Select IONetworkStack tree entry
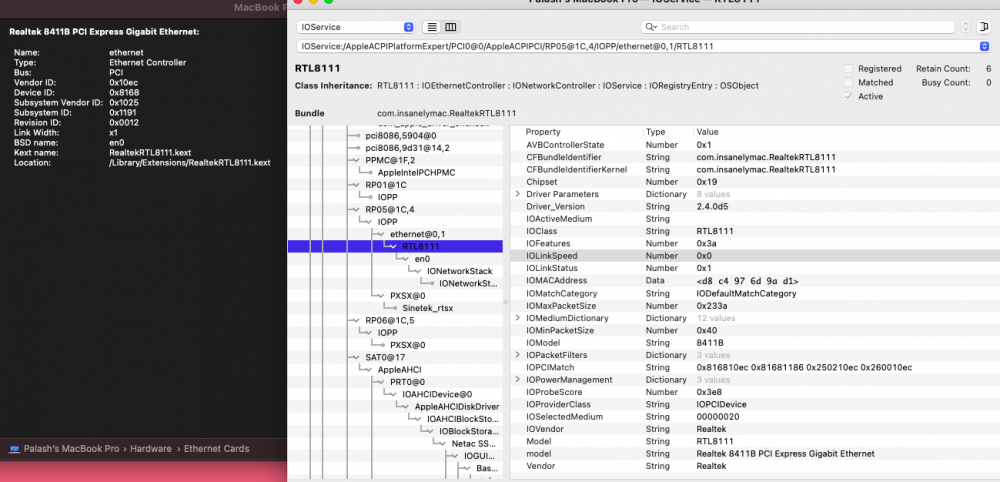Screen dimensions: 1000x482 (460, 271)
